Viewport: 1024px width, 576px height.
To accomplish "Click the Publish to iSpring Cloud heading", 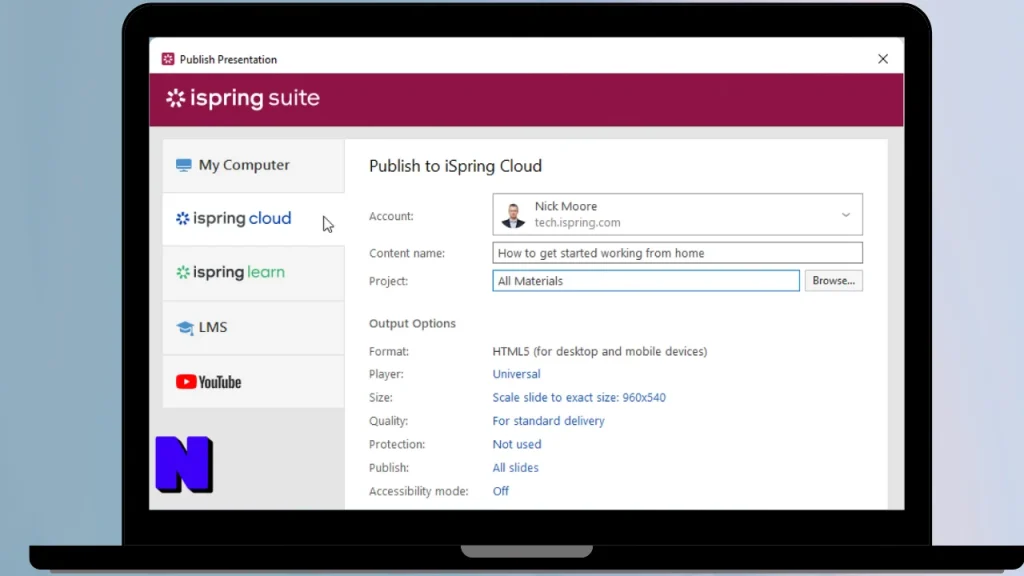I will (x=455, y=166).
